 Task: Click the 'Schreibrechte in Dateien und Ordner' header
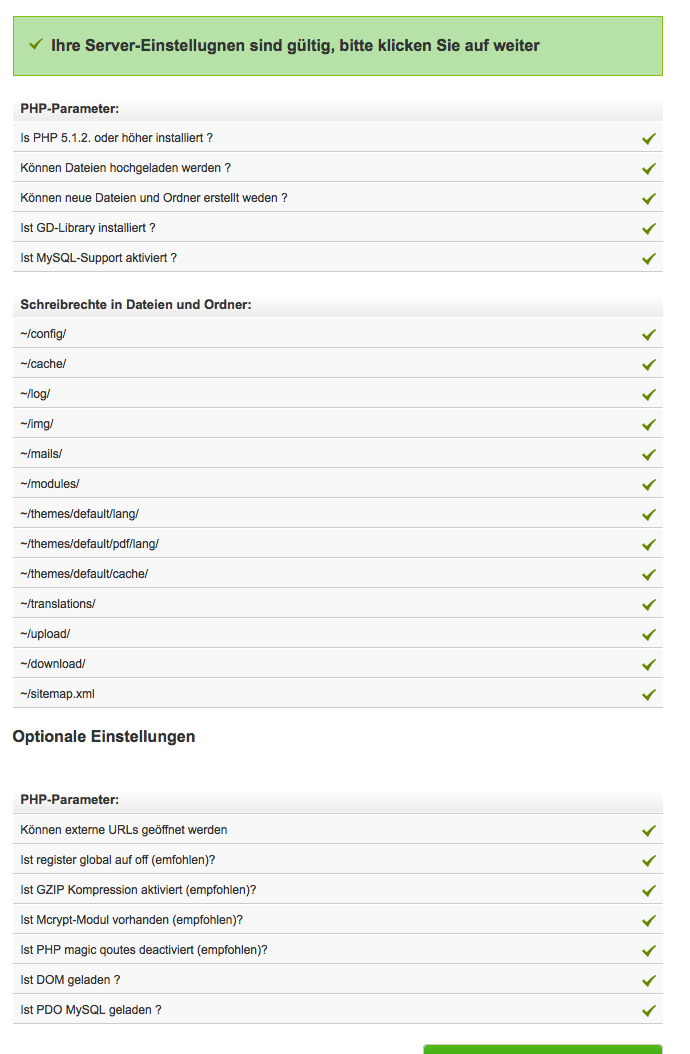(135, 304)
